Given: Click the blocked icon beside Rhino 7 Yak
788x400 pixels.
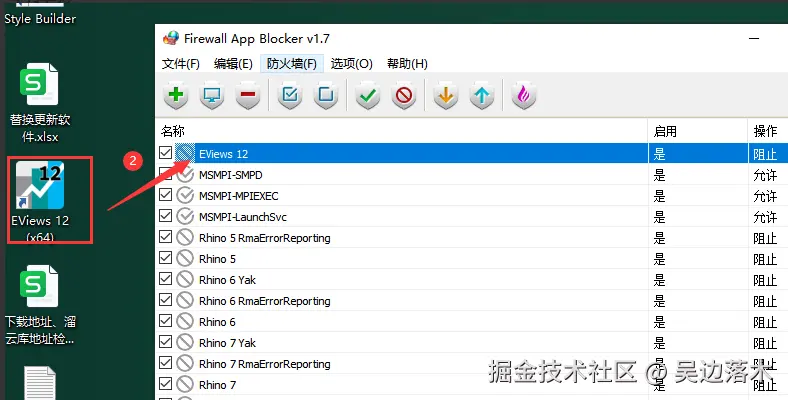Looking at the screenshot, I should tap(185, 343).
